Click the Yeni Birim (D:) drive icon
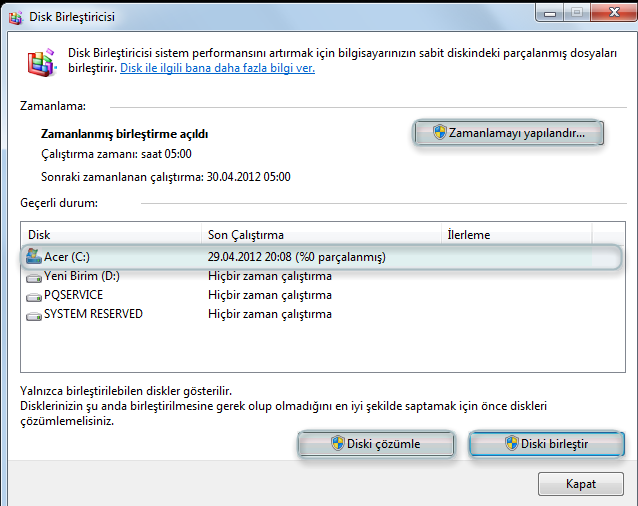This screenshot has width=638, height=506. (x=34, y=278)
